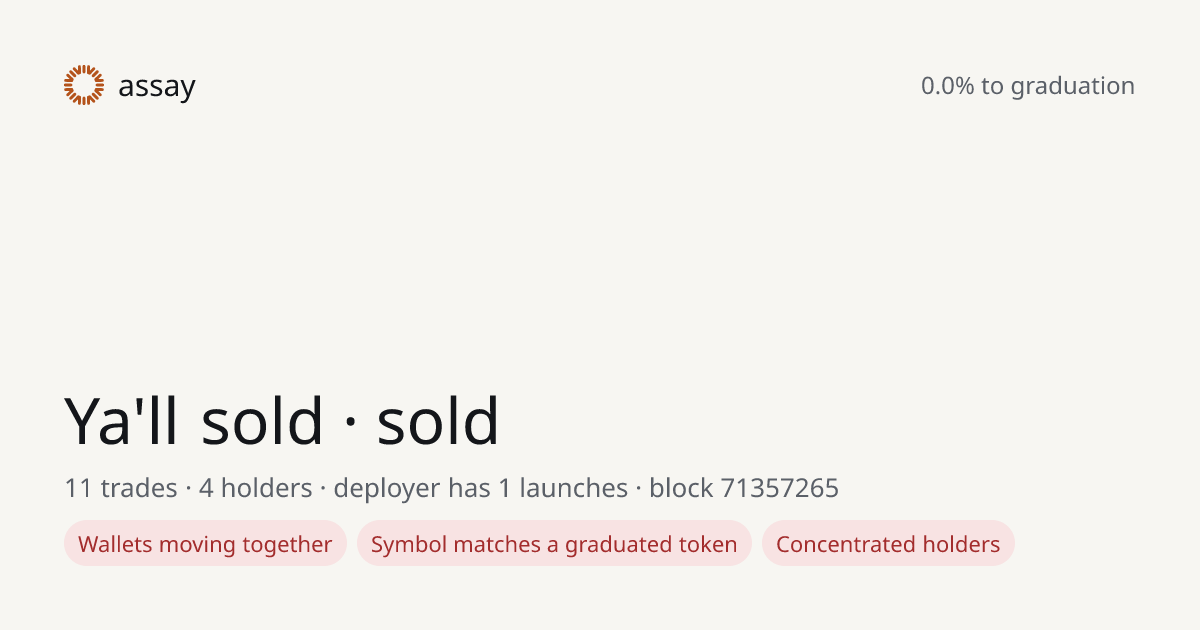Click the word 'deployer' in the stats line
The width and height of the screenshot is (1200, 630).
[387, 490]
